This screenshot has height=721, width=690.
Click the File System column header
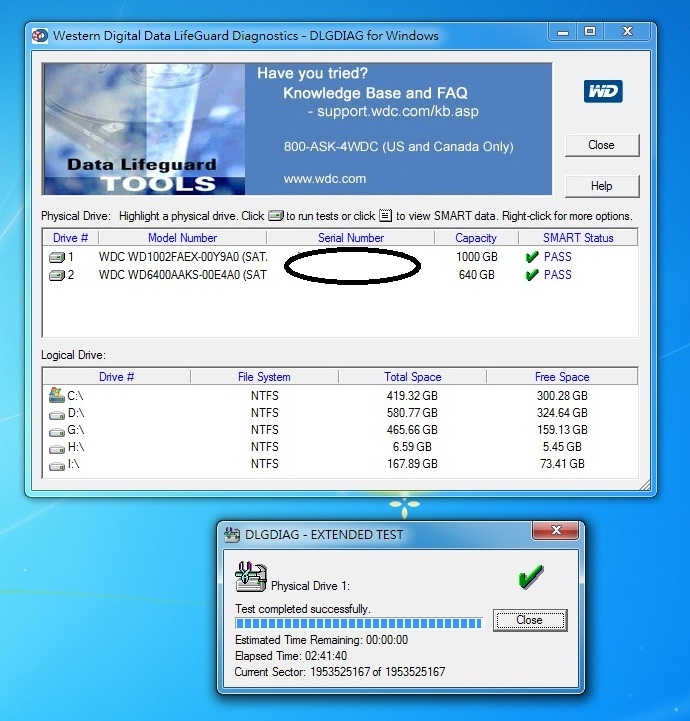coord(264,377)
